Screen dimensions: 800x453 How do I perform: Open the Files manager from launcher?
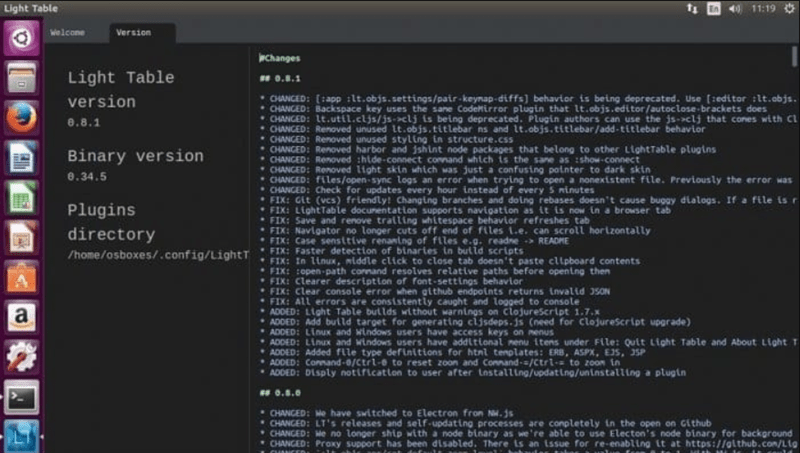coord(21,78)
